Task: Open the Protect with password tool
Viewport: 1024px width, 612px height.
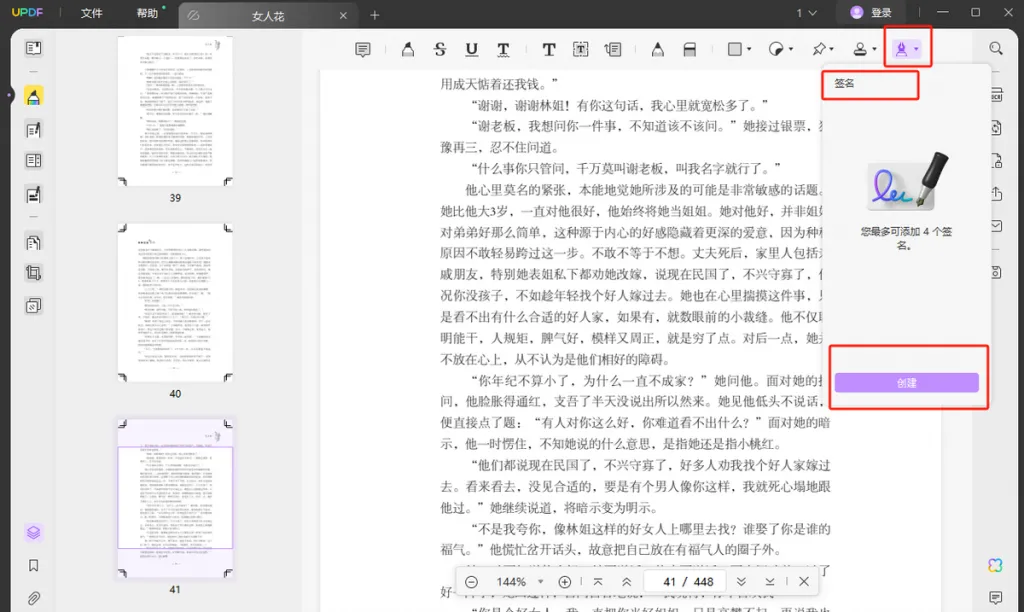Action: point(996,161)
